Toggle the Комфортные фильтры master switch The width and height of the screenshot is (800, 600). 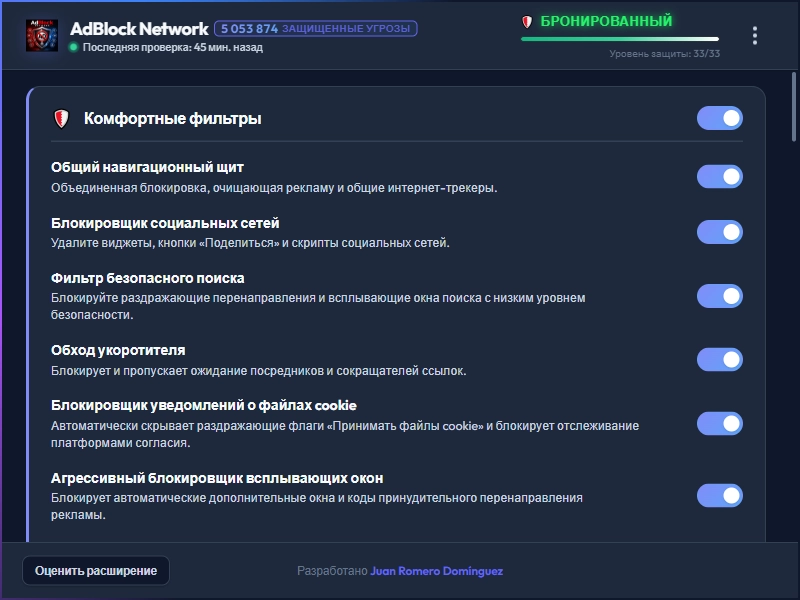(x=719, y=118)
